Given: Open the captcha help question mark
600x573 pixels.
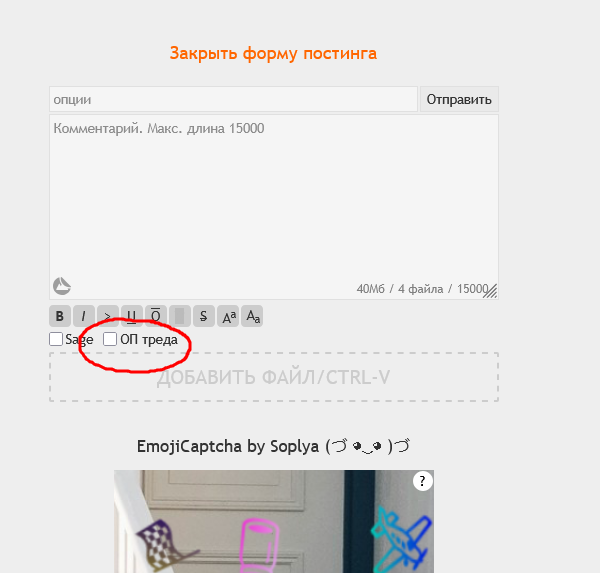Looking at the screenshot, I should tap(423, 481).
